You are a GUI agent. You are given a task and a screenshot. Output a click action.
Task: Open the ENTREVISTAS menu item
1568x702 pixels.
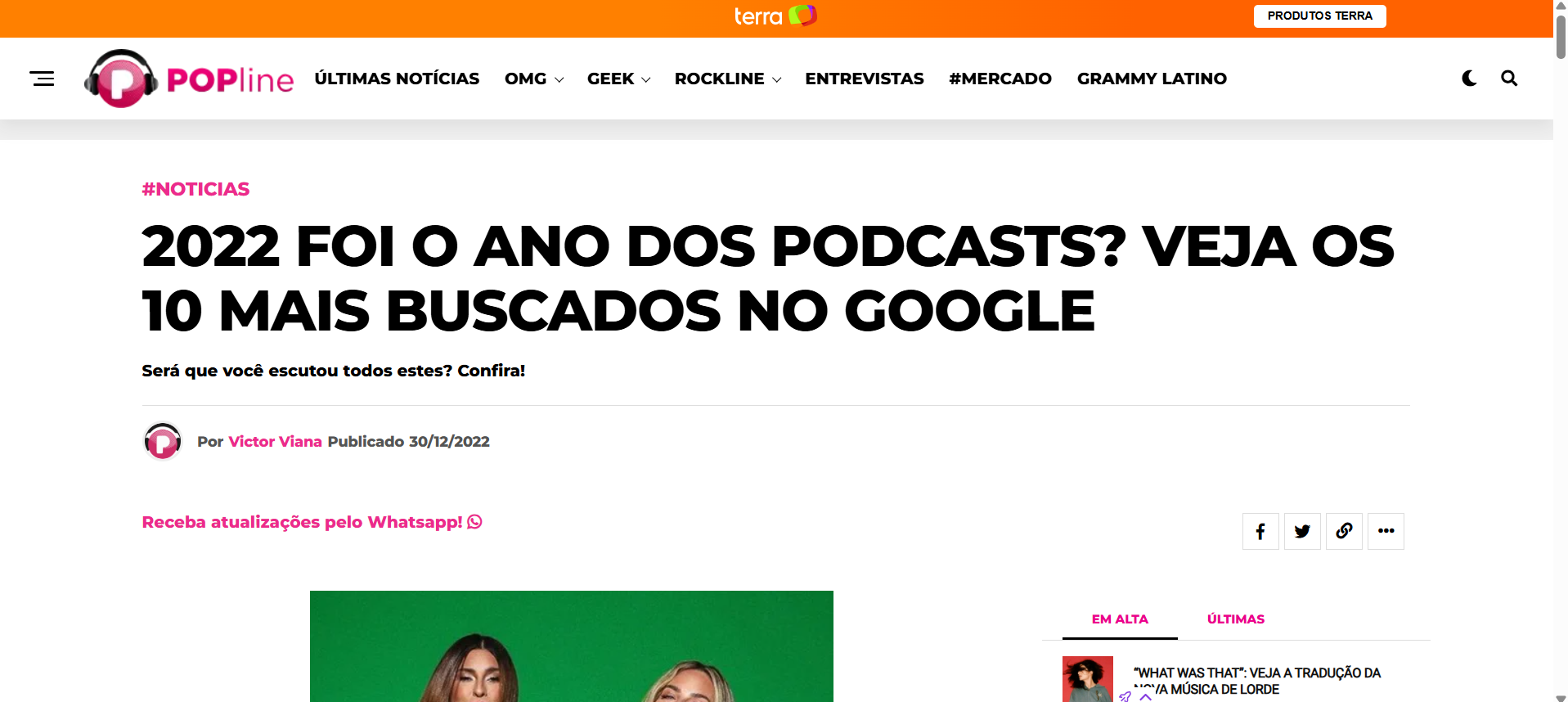pos(864,79)
